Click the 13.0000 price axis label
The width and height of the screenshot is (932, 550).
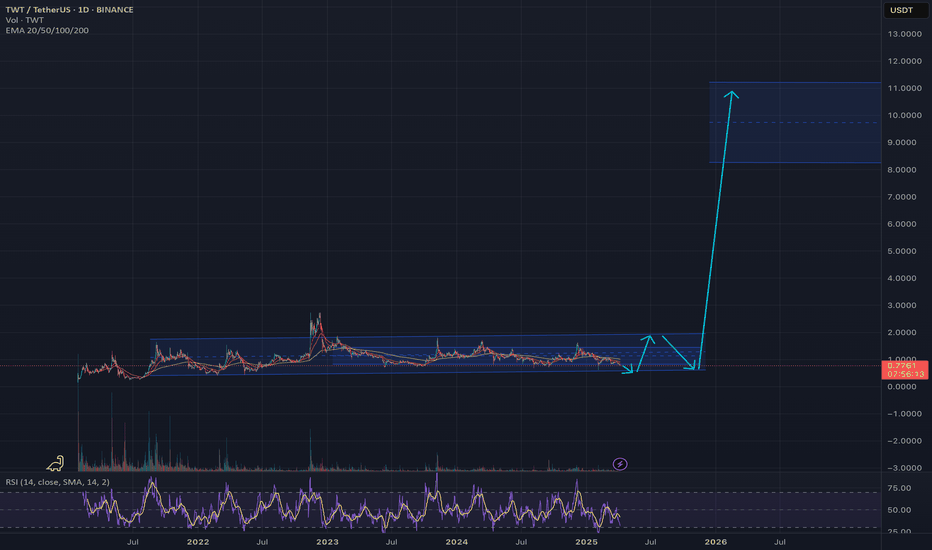click(905, 34)
